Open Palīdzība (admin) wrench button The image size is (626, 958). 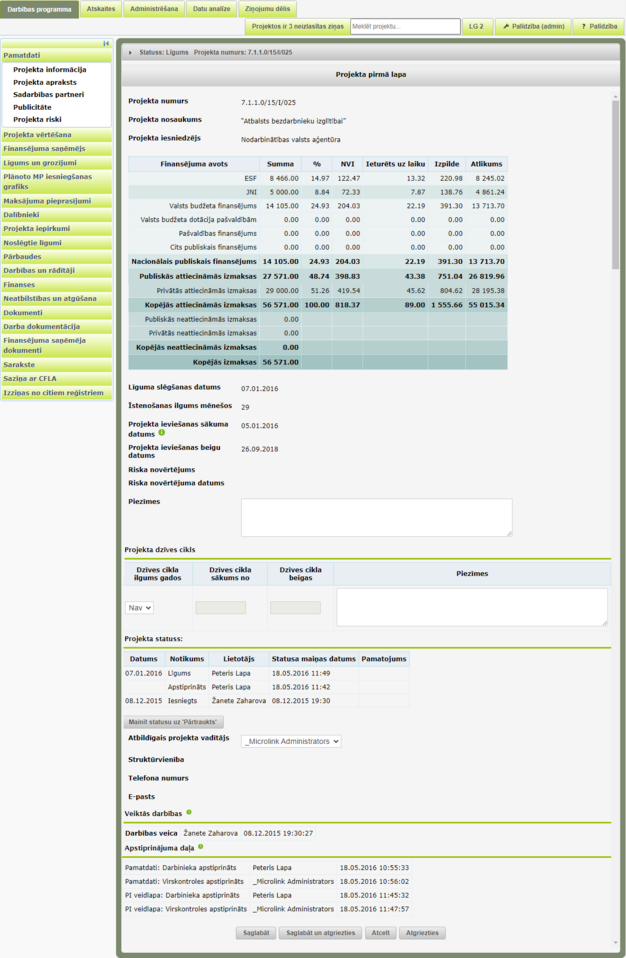coord(533,26)
